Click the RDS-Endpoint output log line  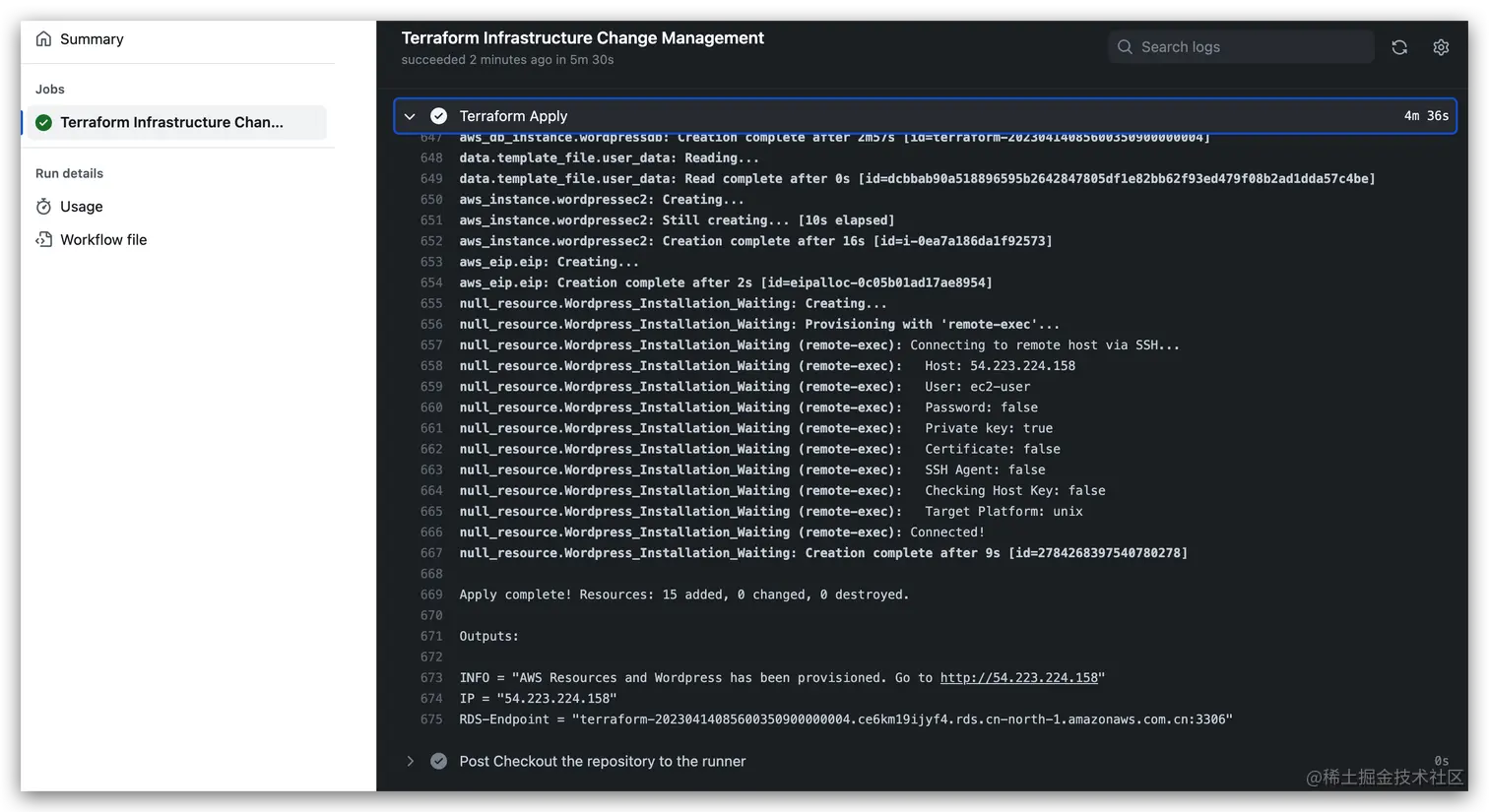[x=846, y=719]
